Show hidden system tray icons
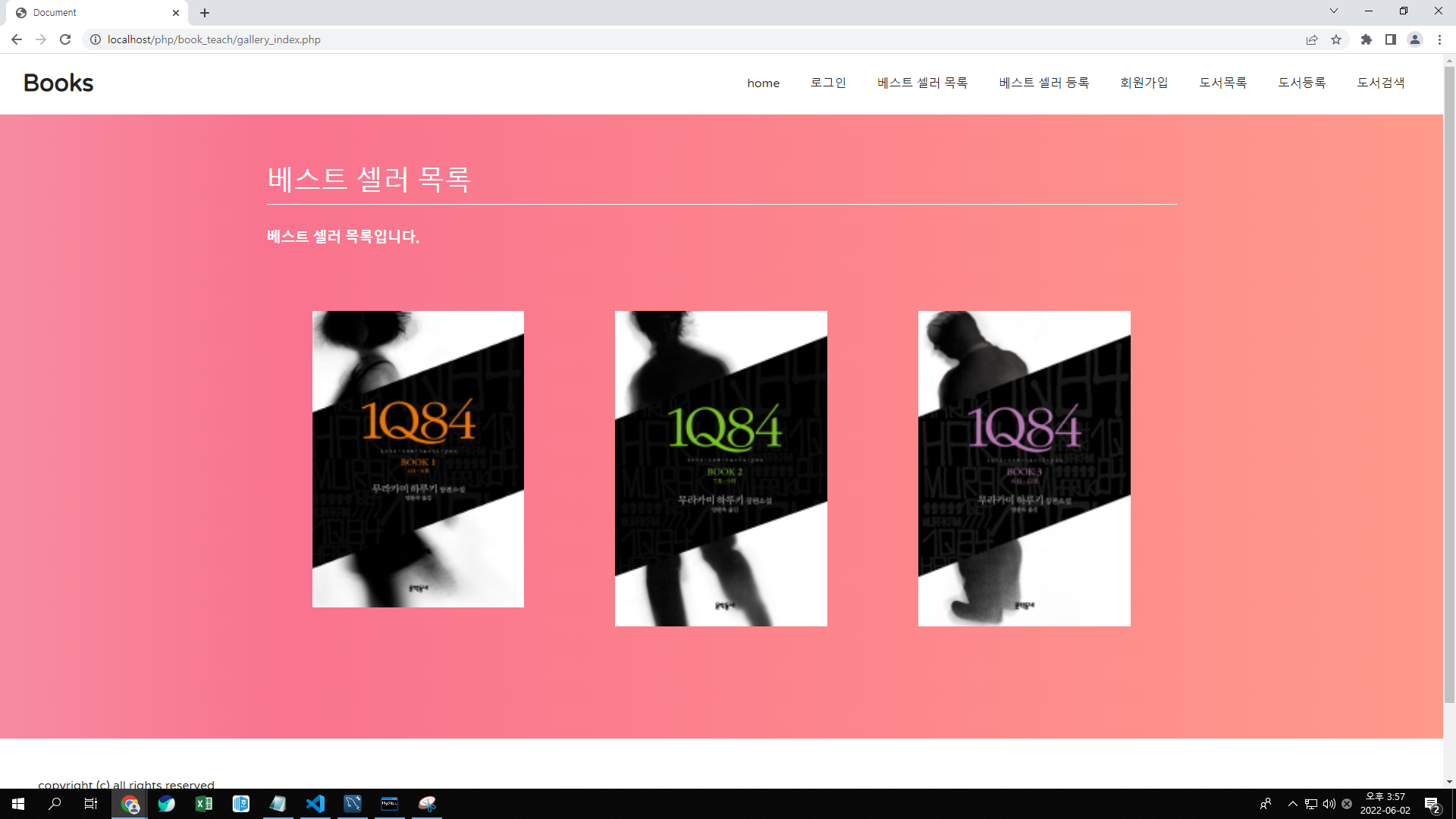 click(x=1292, y=804)
